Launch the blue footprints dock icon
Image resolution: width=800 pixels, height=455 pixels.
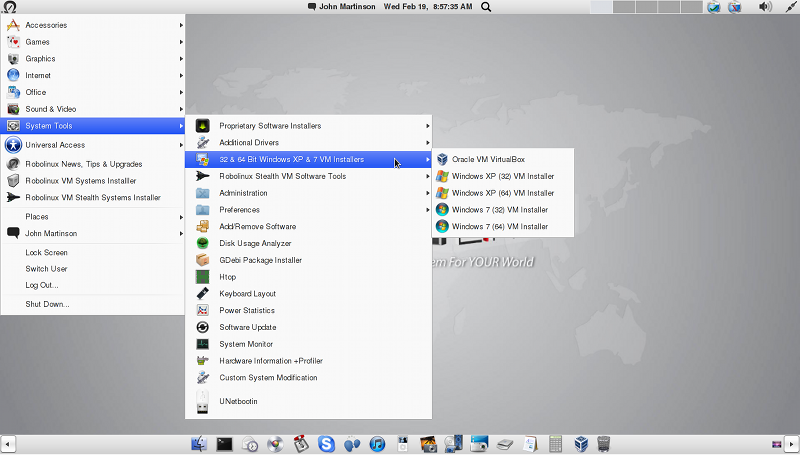(352, 444)
